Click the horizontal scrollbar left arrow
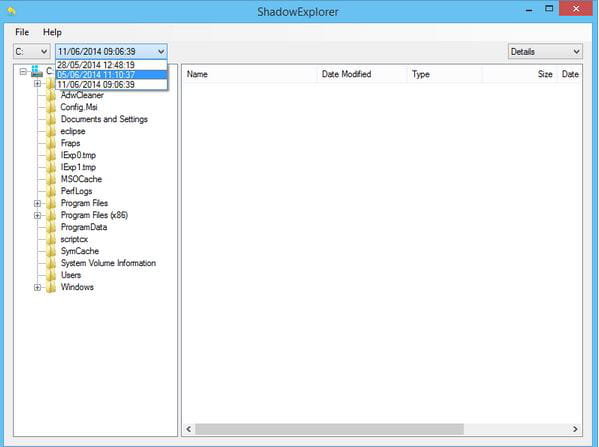The width and height of the screenshot is (599, 447). (x=189, y=429)
